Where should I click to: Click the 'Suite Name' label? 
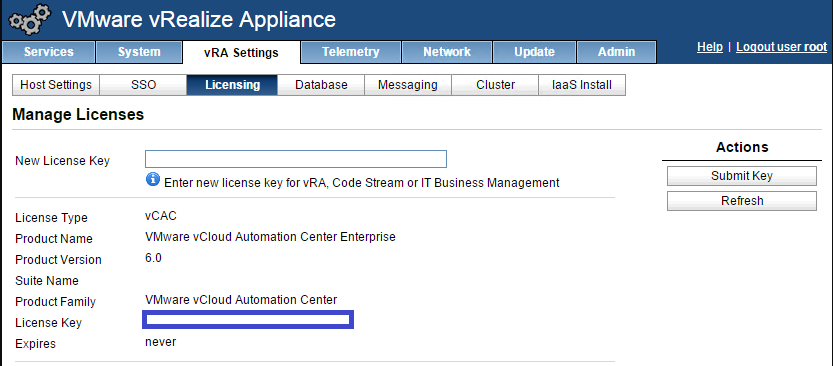[47, 280]
